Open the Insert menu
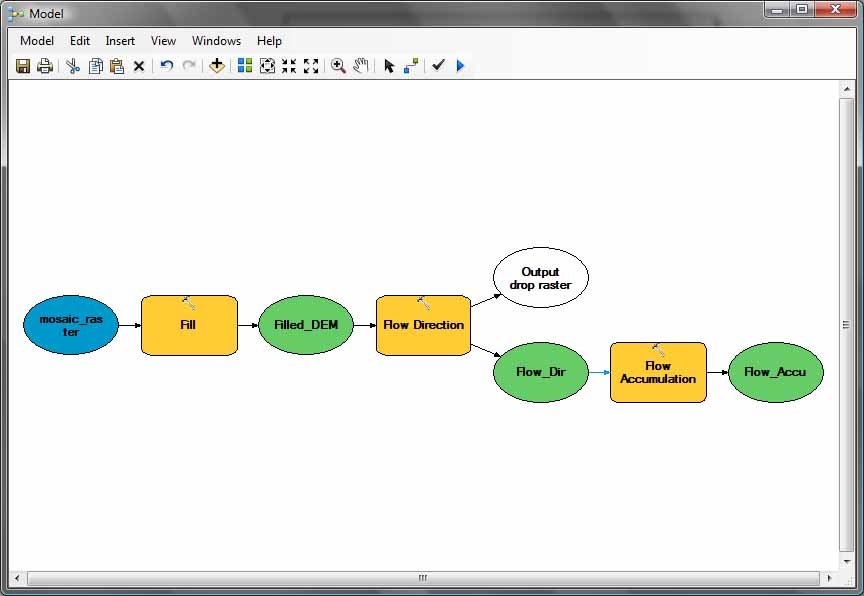 click(120, 41)
